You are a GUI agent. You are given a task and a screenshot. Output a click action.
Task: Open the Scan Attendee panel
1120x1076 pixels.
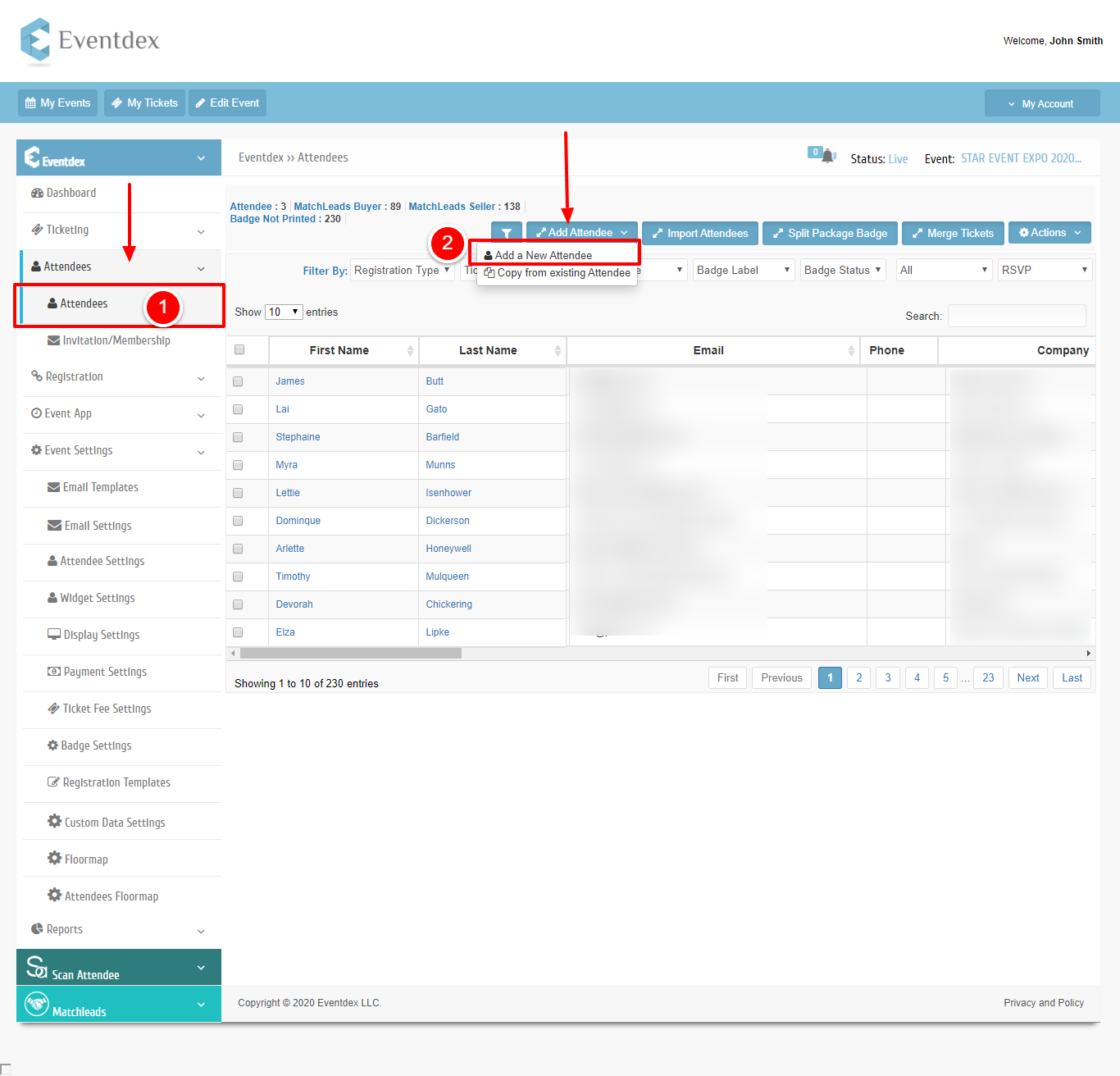(119, 967)
